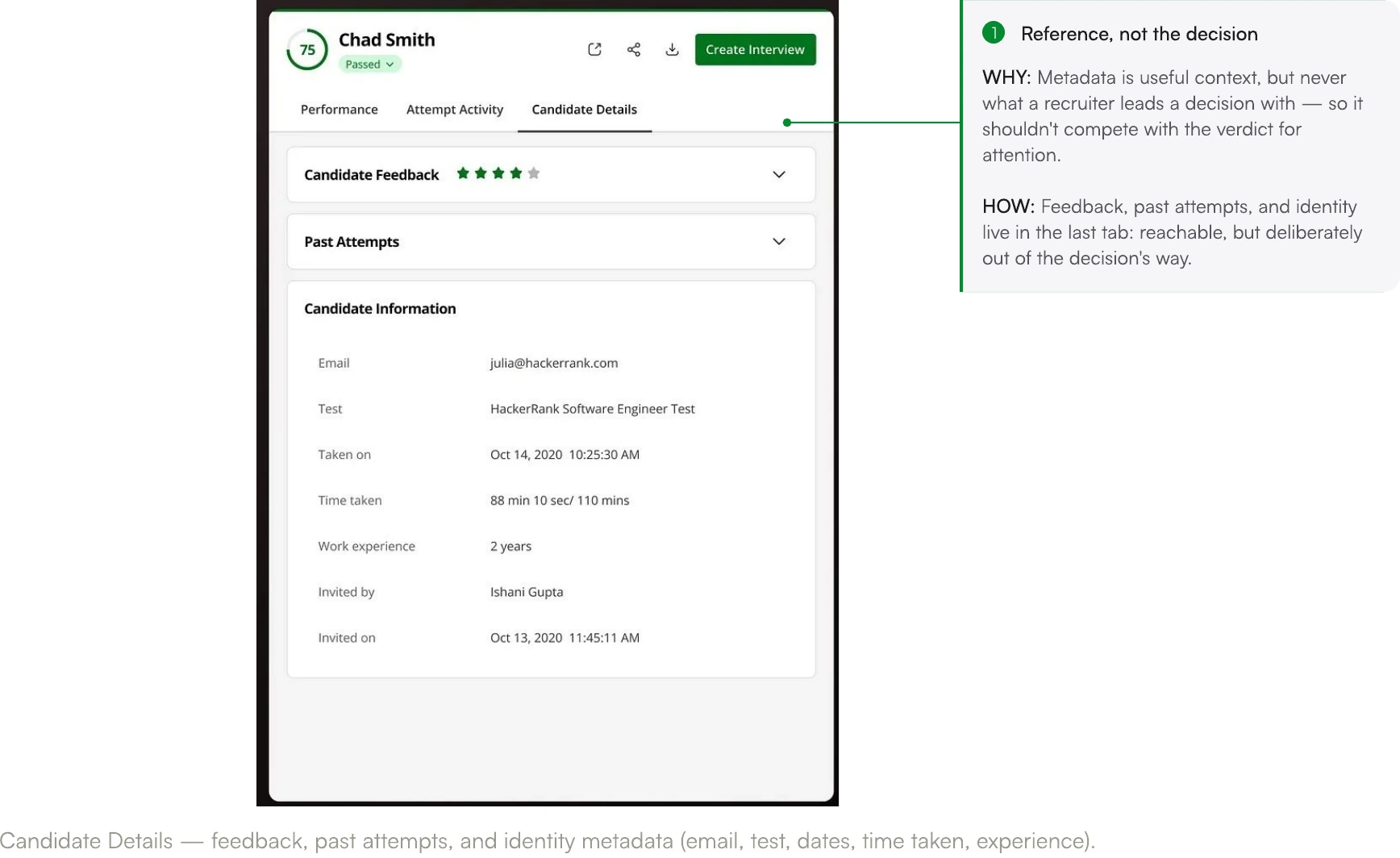This screenshot has width=1400, height=858.
Task: Click the Invited by label
Action: (346, 592)
